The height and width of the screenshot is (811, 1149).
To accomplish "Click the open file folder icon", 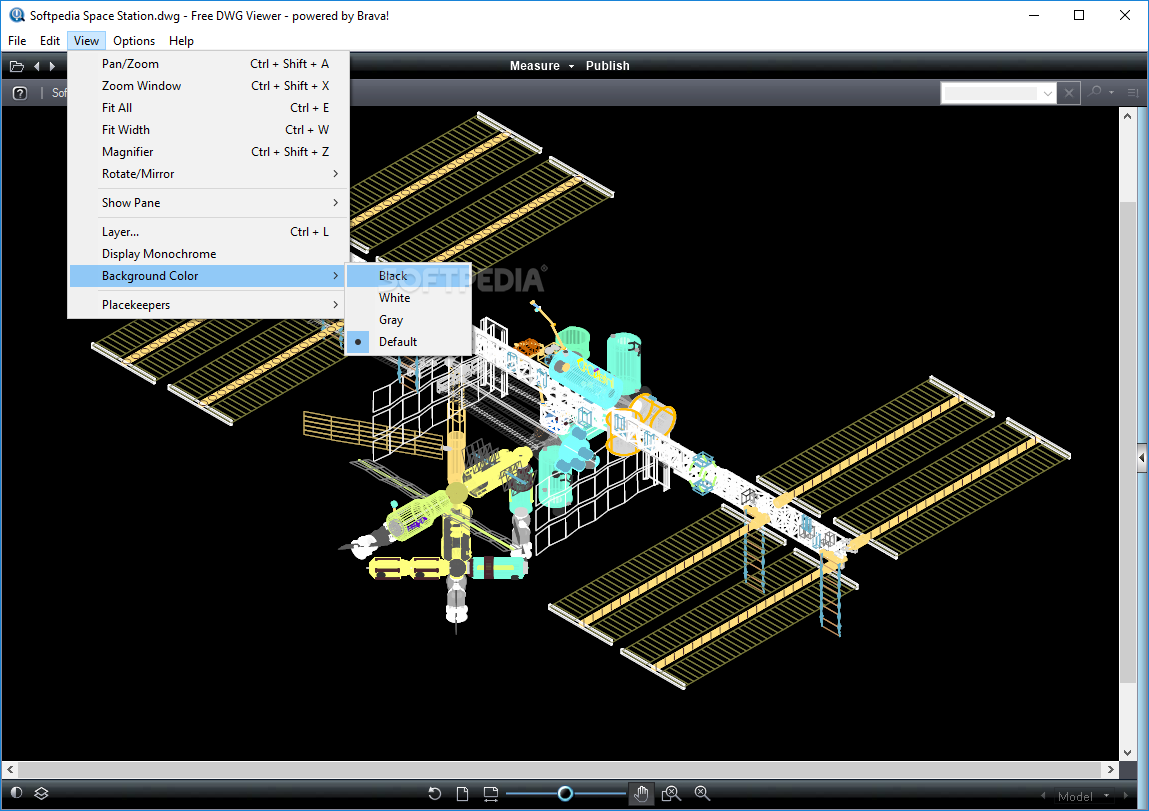I will click(17, 66).
